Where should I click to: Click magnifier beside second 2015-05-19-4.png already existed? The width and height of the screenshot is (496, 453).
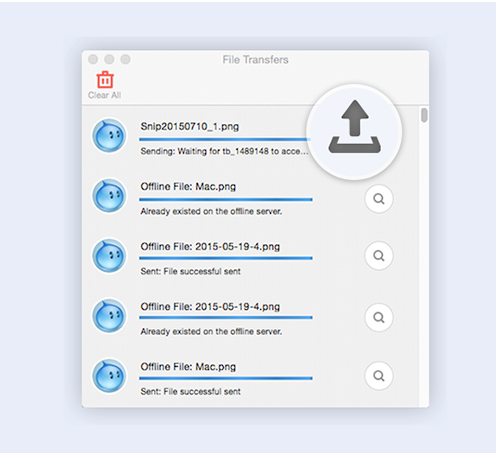[x=379, y=317]
